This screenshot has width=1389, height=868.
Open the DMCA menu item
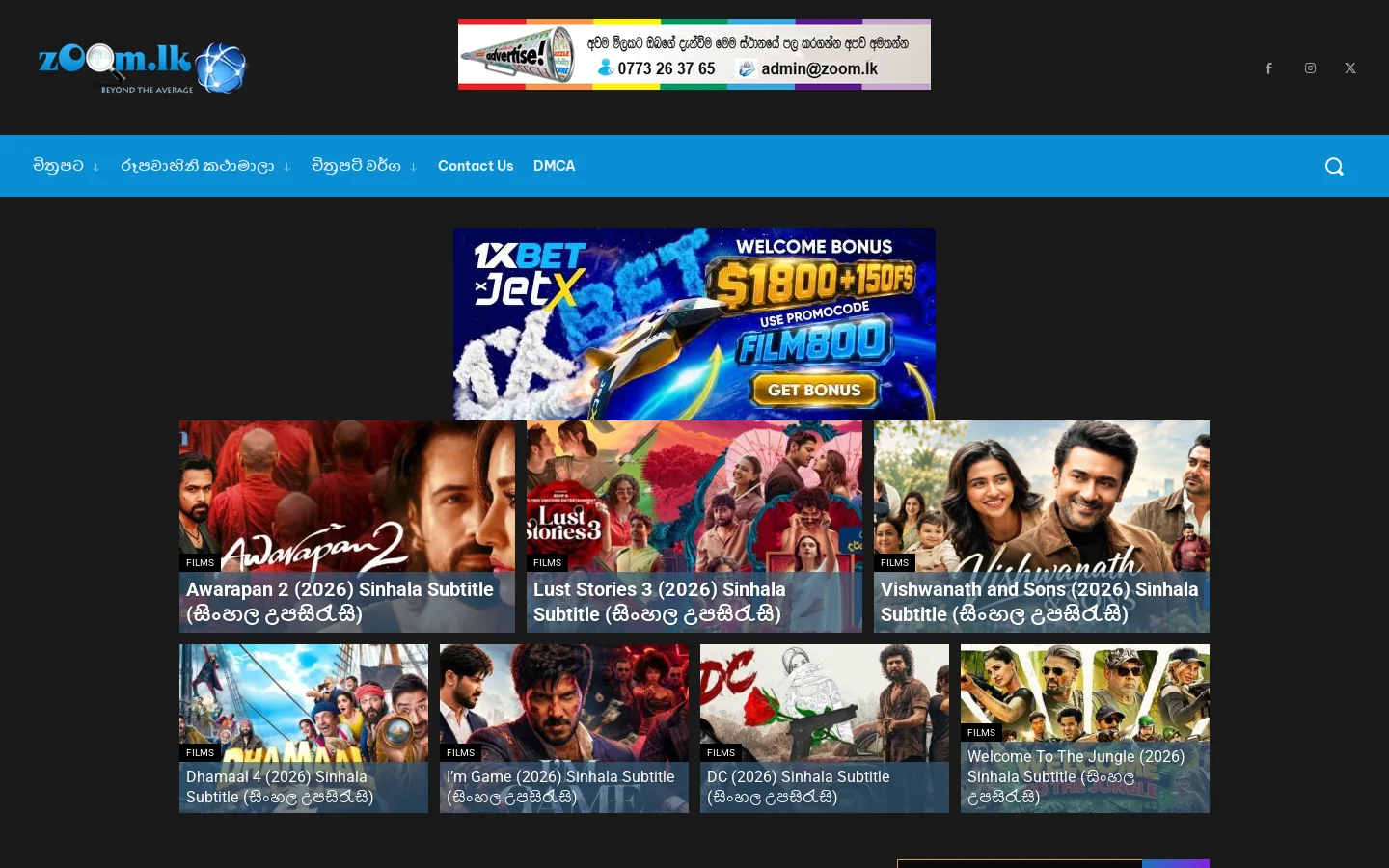pyautogui.click(x=554, y=166)
